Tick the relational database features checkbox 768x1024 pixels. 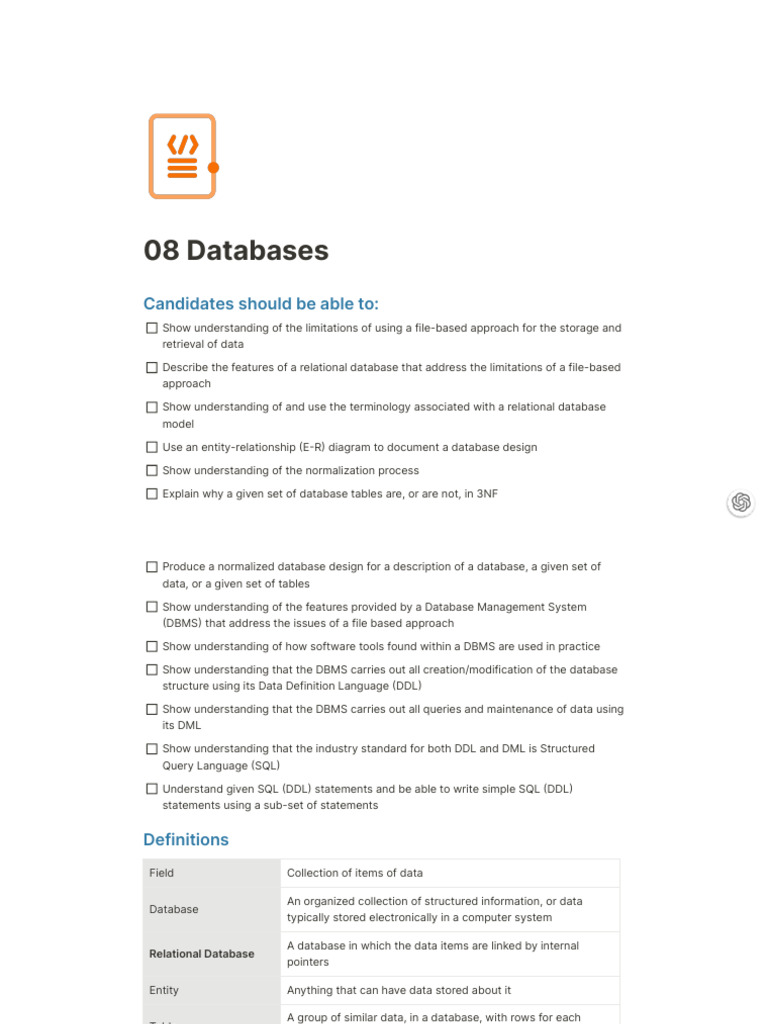tap(152, 367)
